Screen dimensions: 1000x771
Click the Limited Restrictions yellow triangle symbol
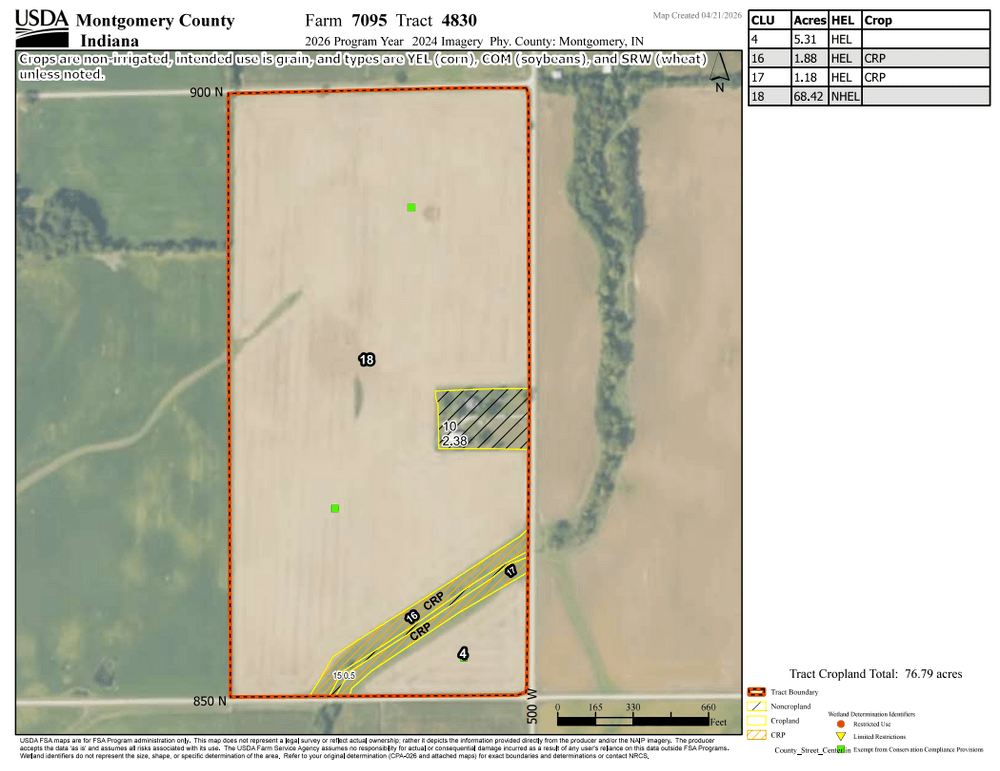pos(841,737)
